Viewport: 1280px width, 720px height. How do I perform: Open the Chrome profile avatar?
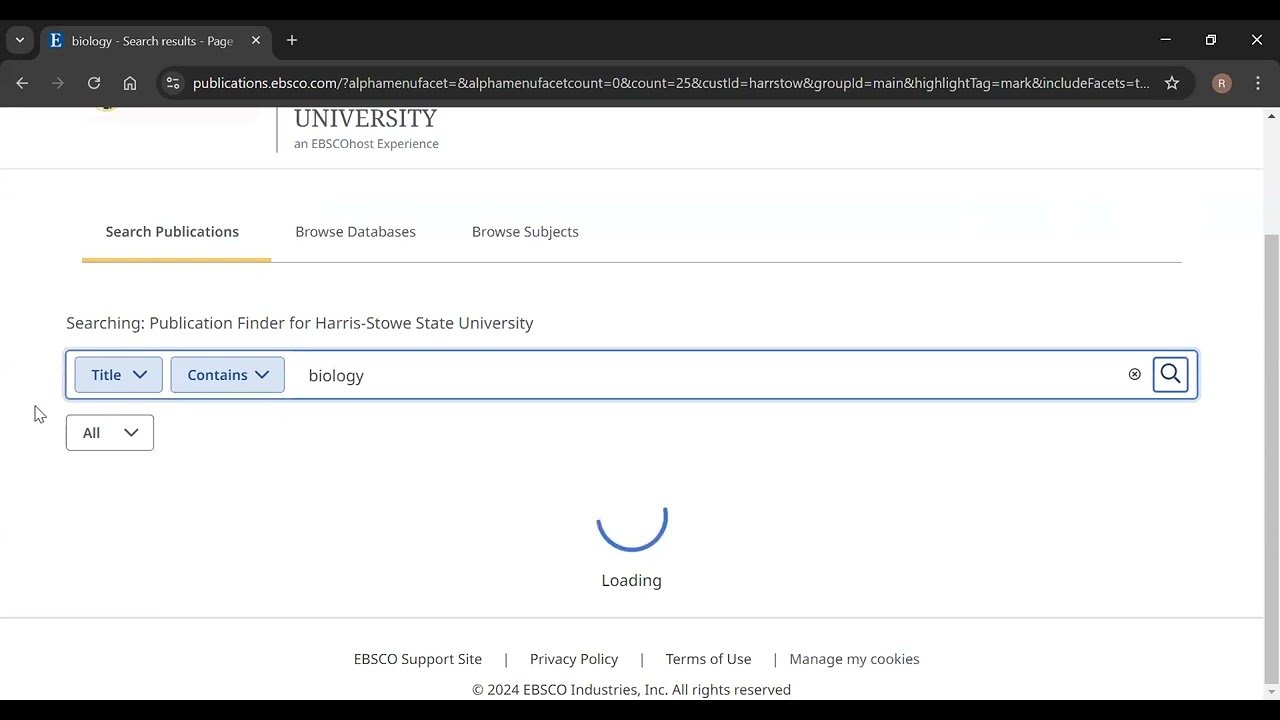(x=1221, y=83)
